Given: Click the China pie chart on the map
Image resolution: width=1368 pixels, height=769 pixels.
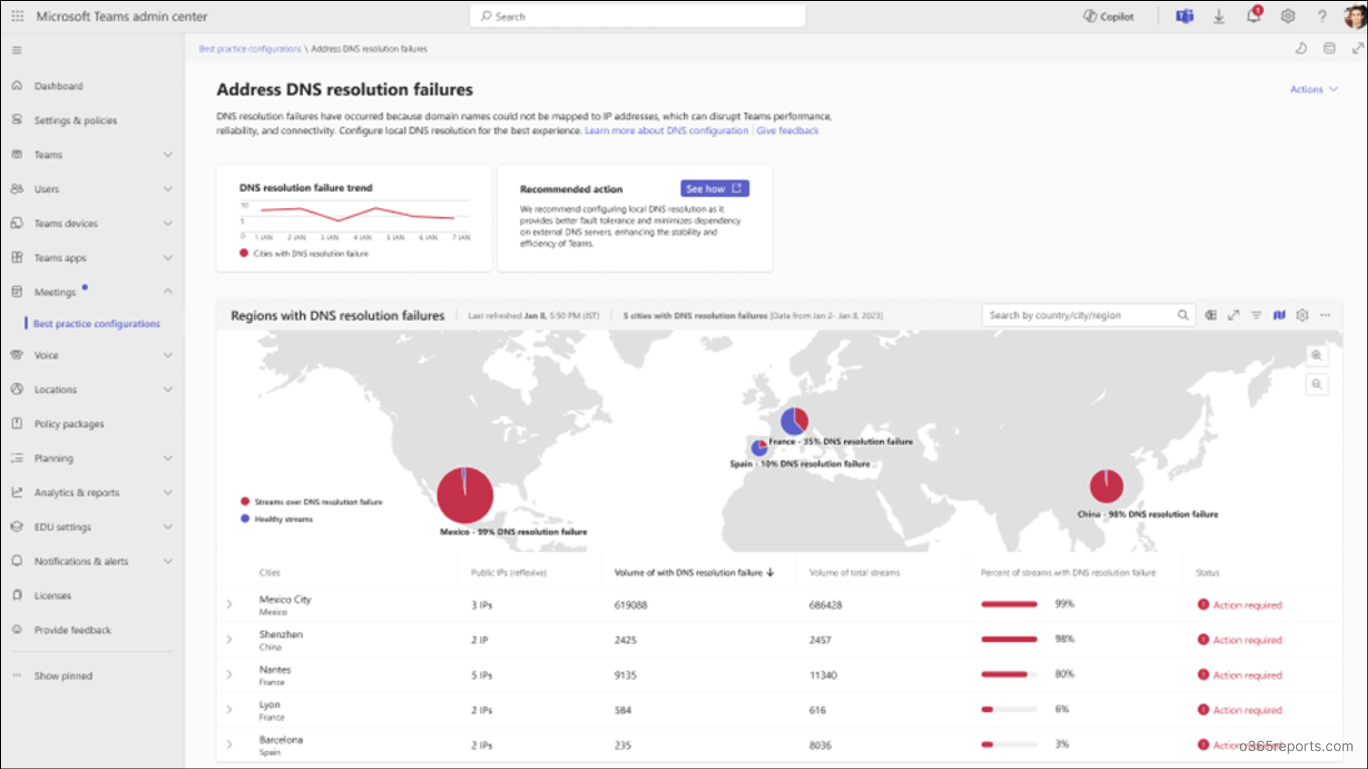Looking at the screenshot, I should (1106, 486).
